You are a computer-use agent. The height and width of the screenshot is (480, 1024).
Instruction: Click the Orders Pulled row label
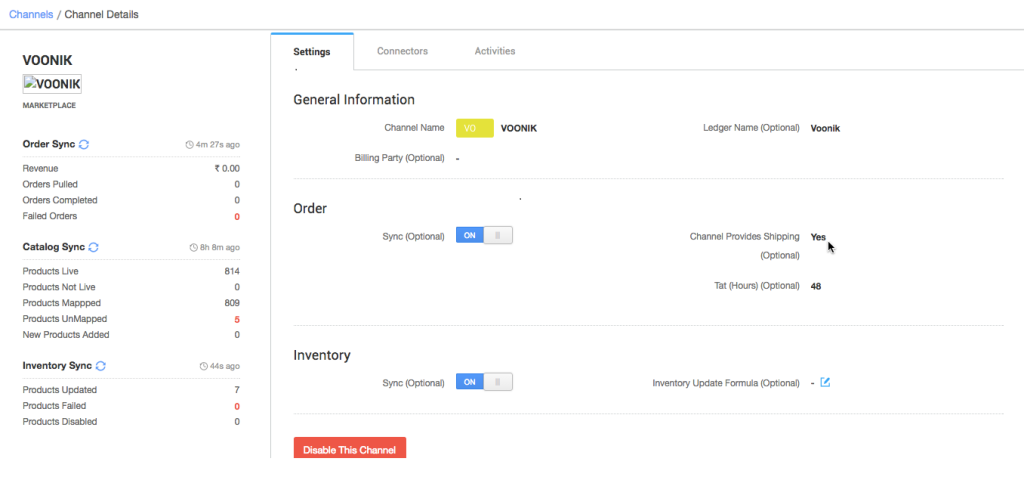pyautogui.click(x=50, y=184)
